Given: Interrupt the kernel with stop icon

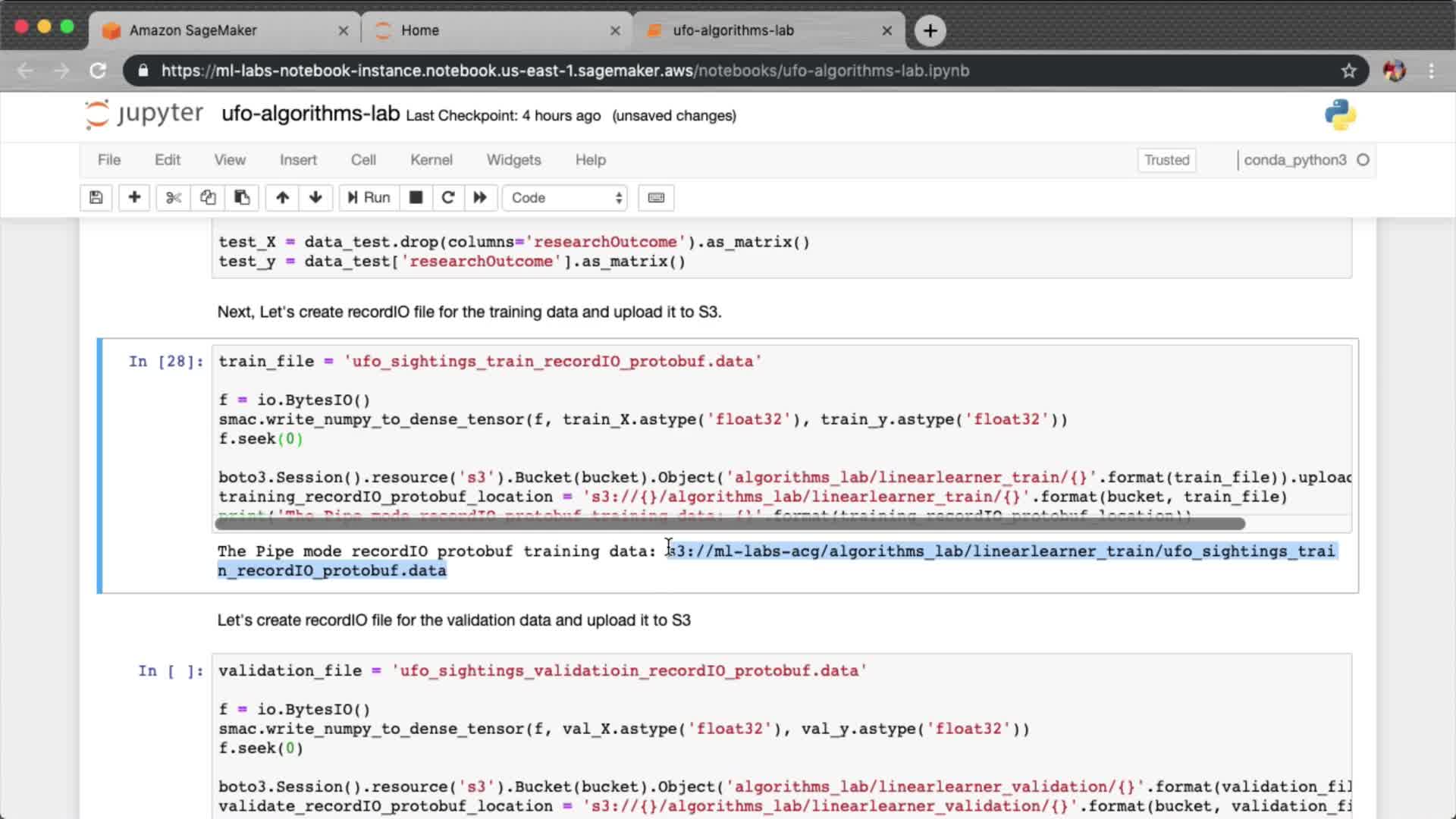Looking at the screenshot, I should point(416,198).
